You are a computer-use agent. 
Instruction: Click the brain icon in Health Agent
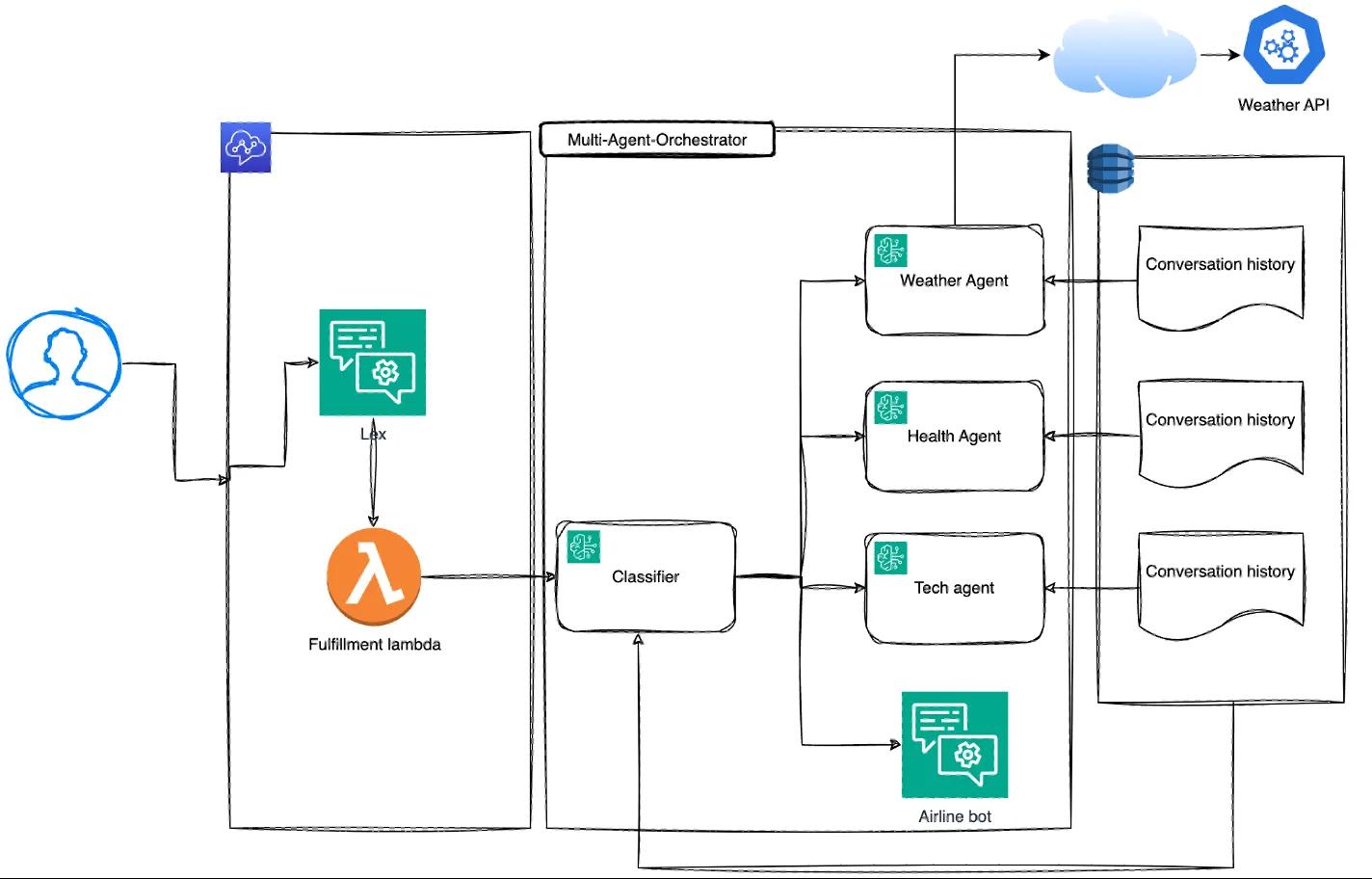coord(891,407)
